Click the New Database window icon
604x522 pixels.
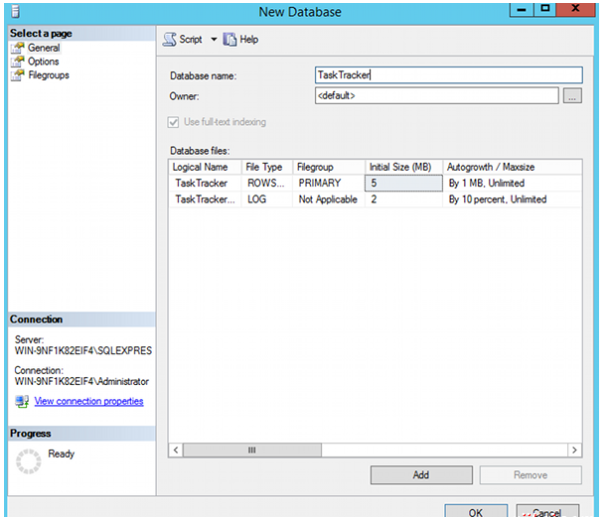point(15,12)
